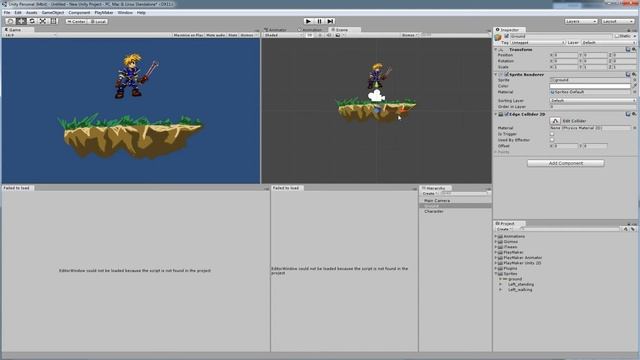Open the Transform component gear menu

click(634, 49)
